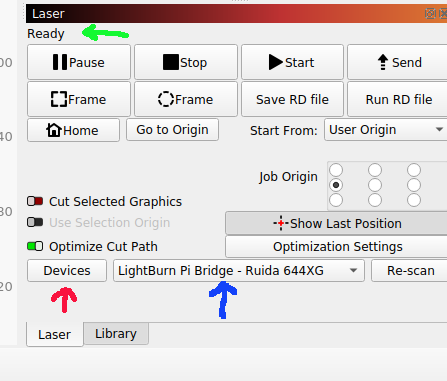Open the Devices dialog
This screenshot has height=381, width=447.
pyautogui.click(x=67, y=271)
